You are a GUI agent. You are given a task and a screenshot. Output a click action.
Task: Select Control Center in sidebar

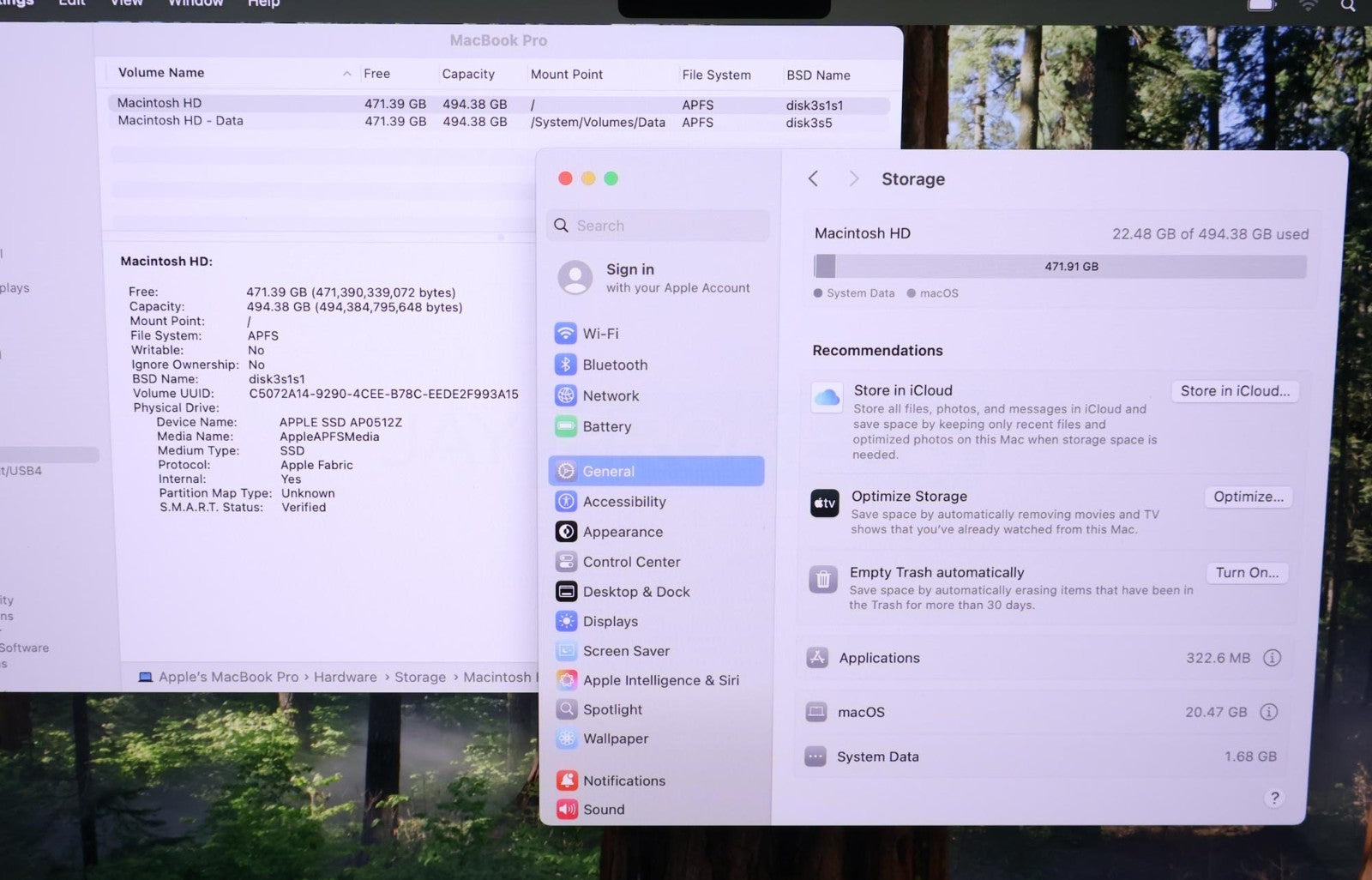click(x=630, y=562)
